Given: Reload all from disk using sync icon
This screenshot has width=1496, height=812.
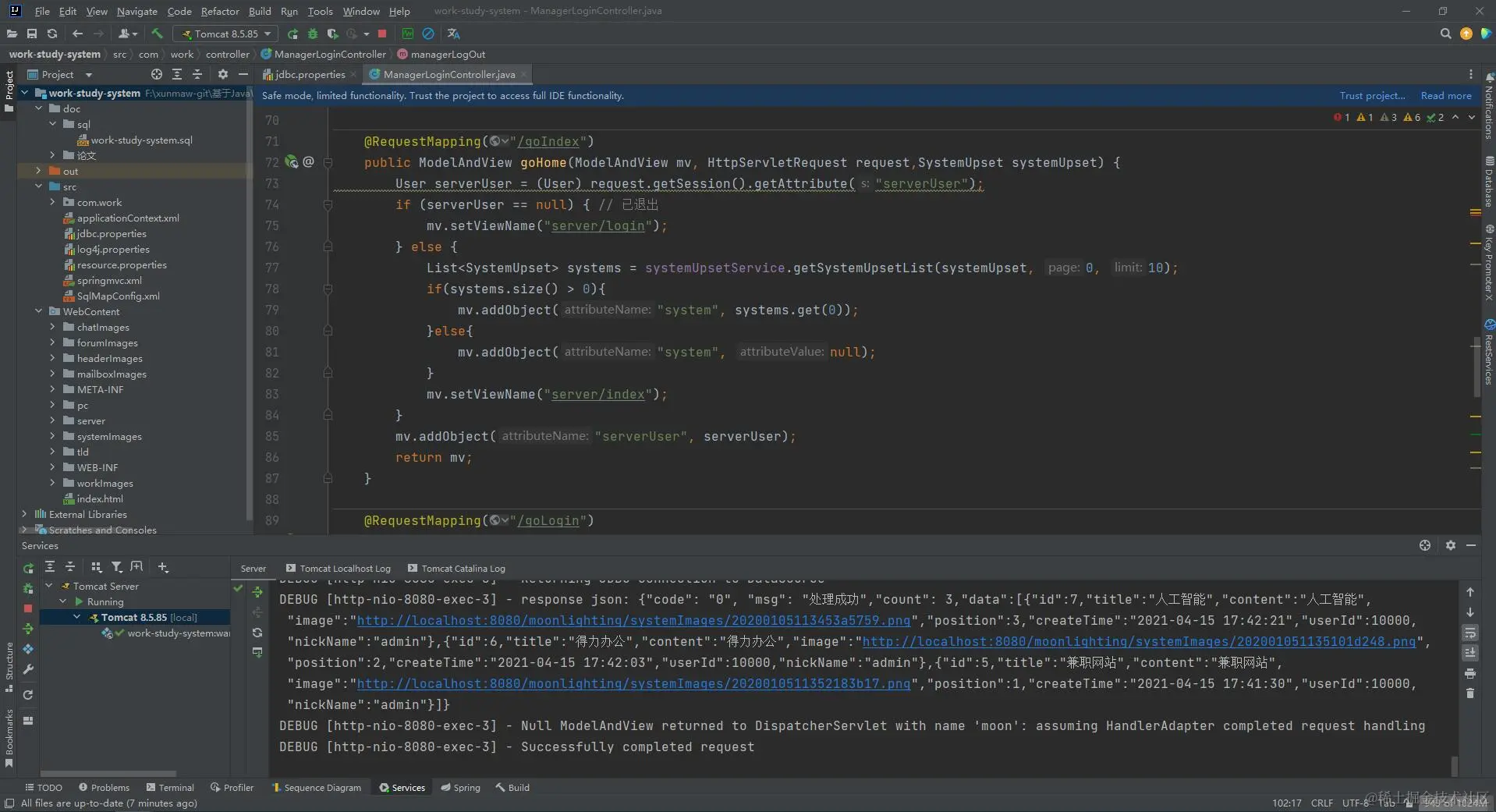Looking at the screenshot, I should pos(52,34).
